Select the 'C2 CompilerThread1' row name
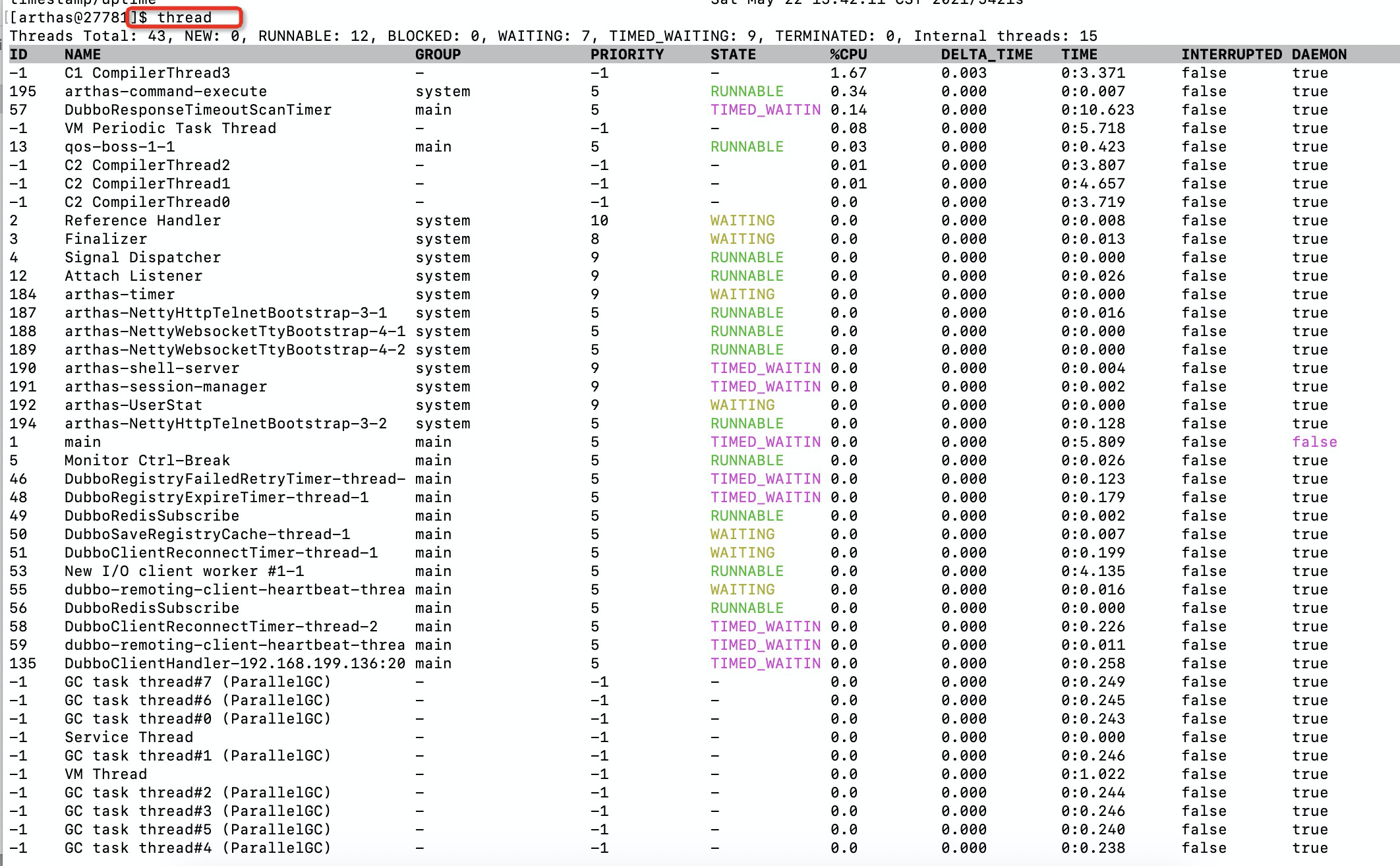Screen dimensions: 1400x866 (x=147, y=183)
